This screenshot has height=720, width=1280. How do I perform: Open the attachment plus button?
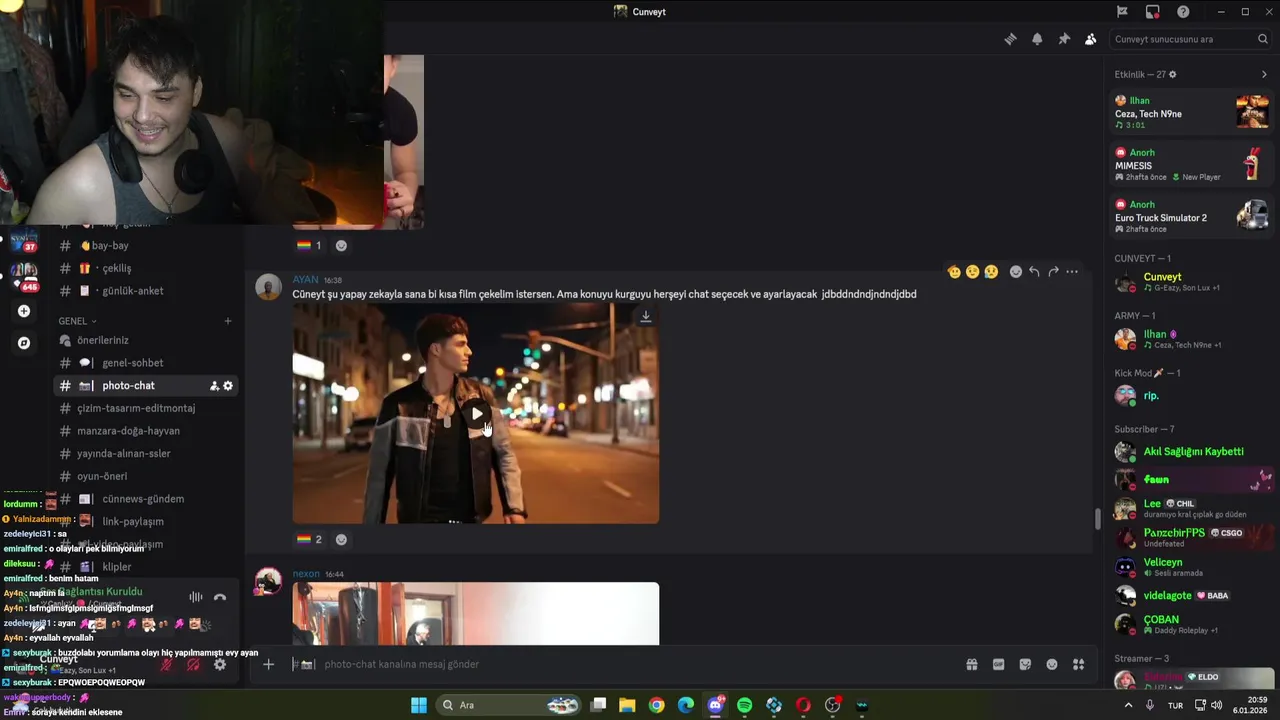pyautogui.click(x=268, y=664)
